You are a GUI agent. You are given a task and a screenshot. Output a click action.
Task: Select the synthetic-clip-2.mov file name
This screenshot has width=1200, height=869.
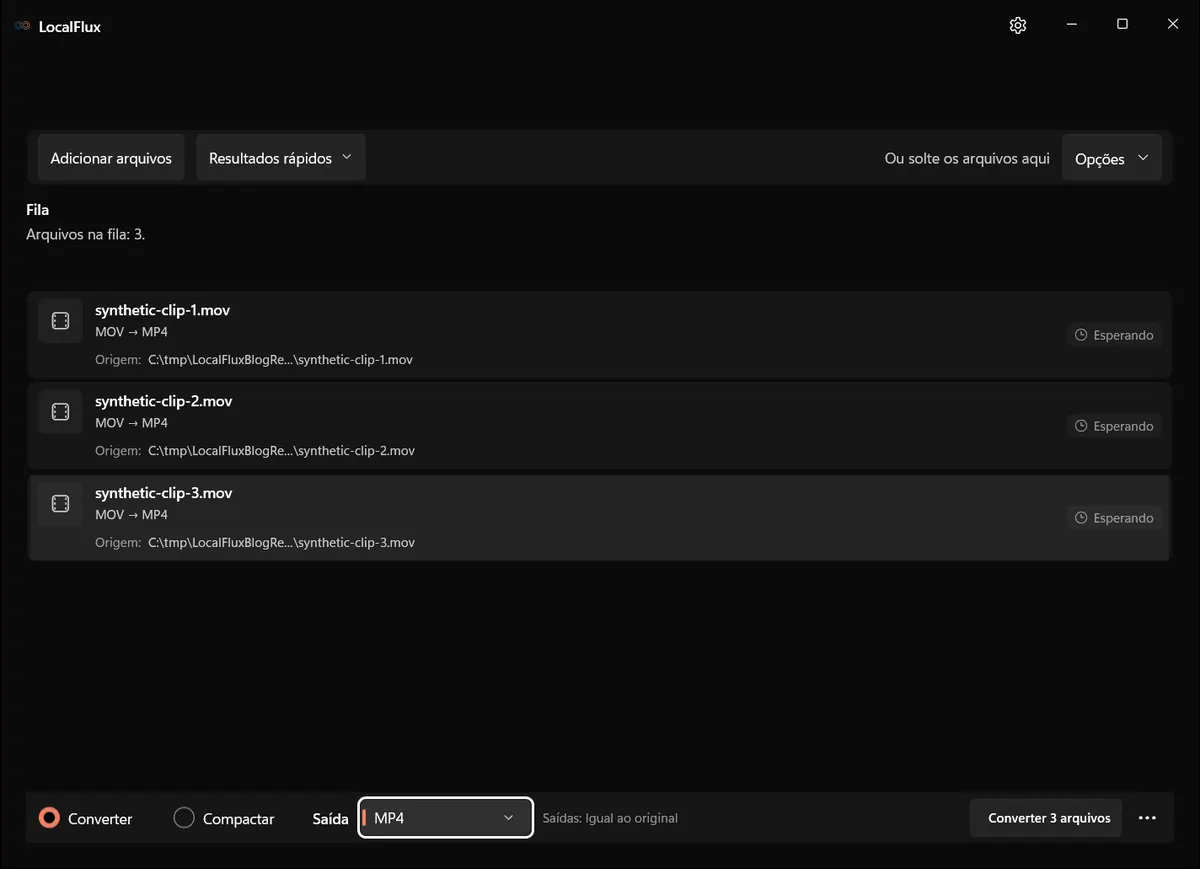tap(163, 401)
